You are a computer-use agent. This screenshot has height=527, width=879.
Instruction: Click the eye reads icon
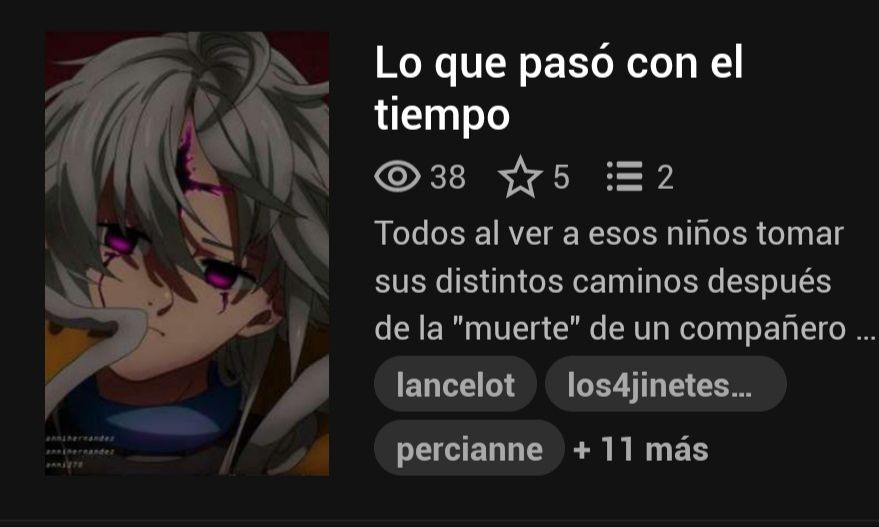(397, 177)
